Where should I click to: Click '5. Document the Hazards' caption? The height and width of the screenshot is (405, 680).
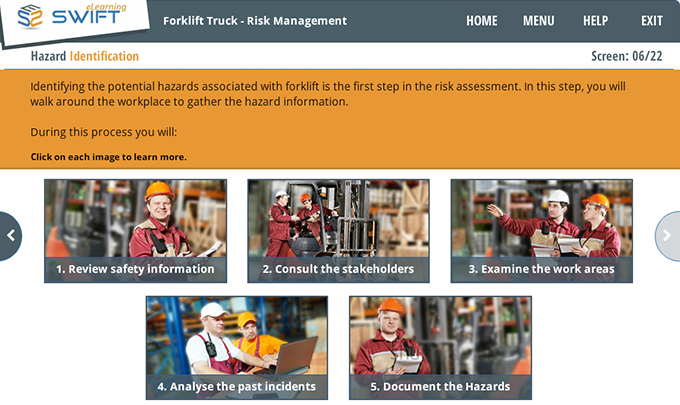pyautogui.click(x=440, y=386)
